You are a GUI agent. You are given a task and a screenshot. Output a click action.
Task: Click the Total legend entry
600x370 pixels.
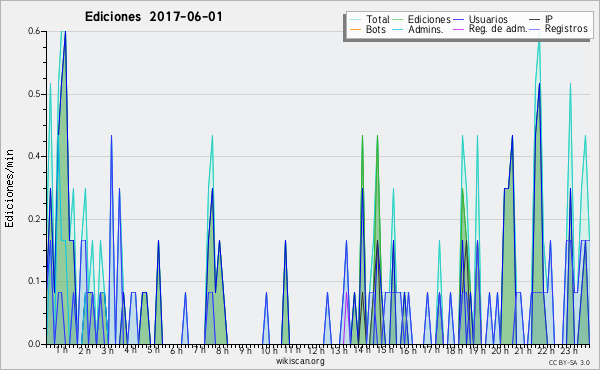click(377, 19)
